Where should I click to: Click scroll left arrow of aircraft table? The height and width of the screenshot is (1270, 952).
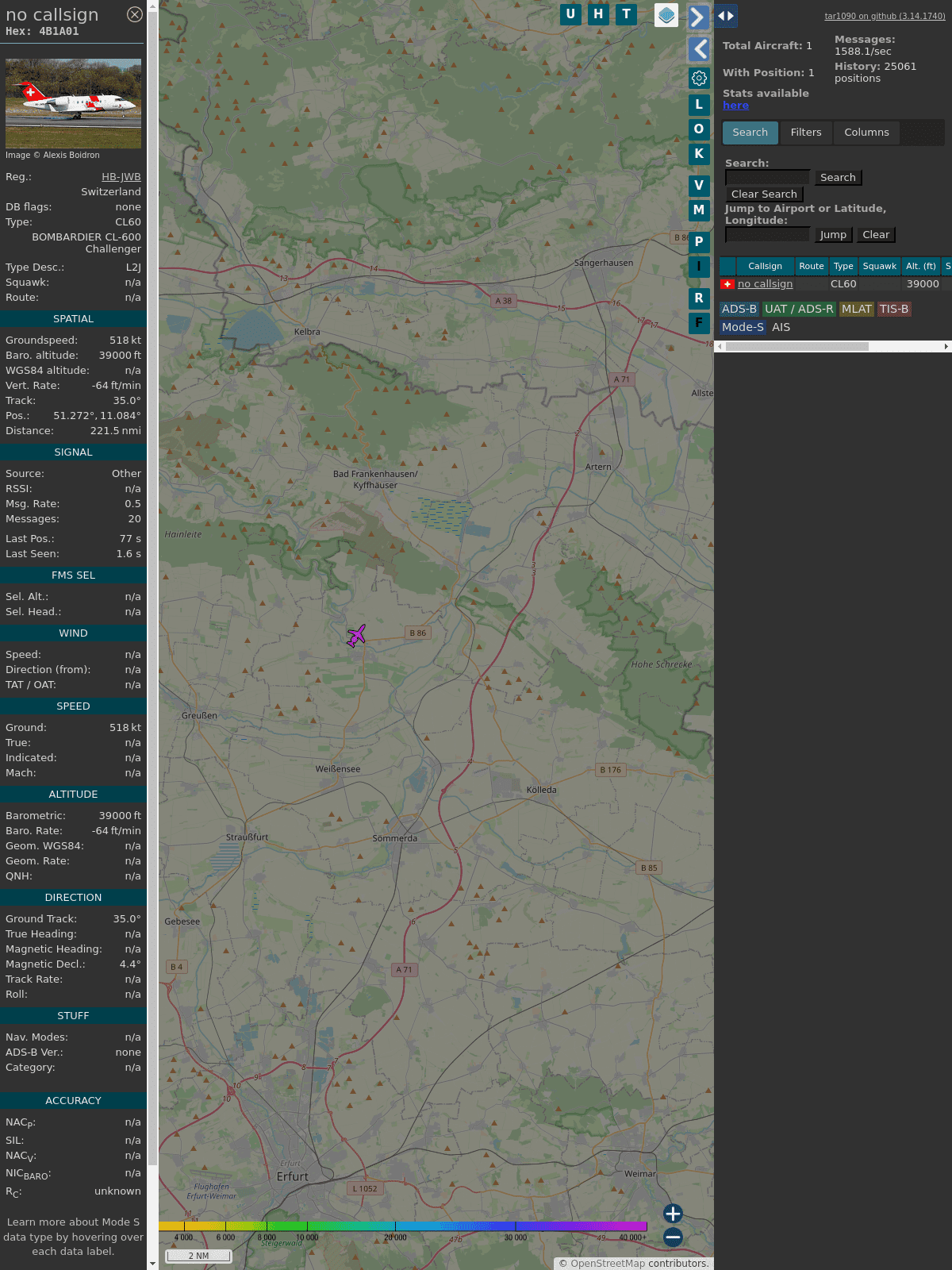720,346
